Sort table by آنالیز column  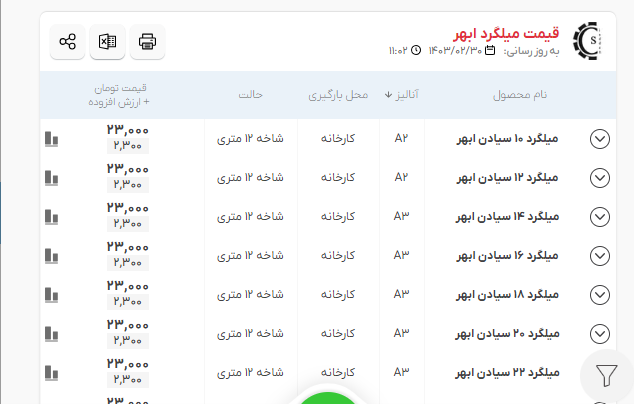[401, 95]
